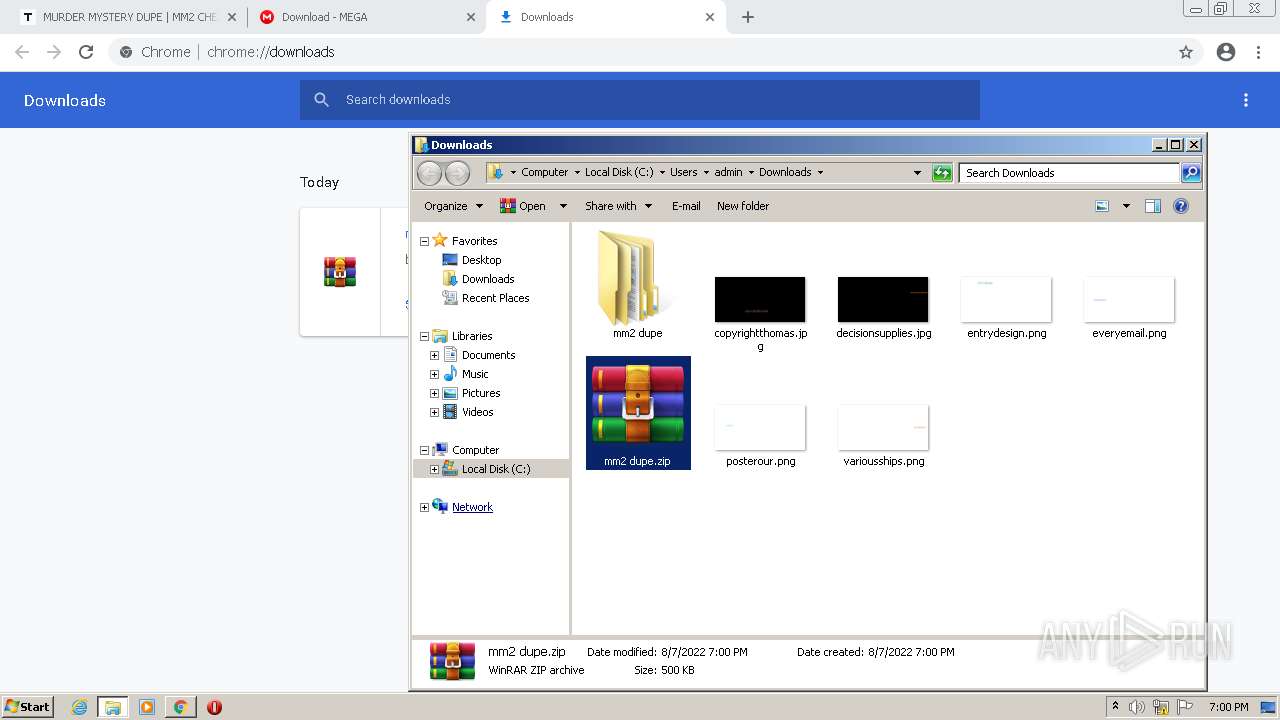Select Pictures library
Image resolution: width=1280 pixels, height=720 pixels.
[x=480, y=393]
